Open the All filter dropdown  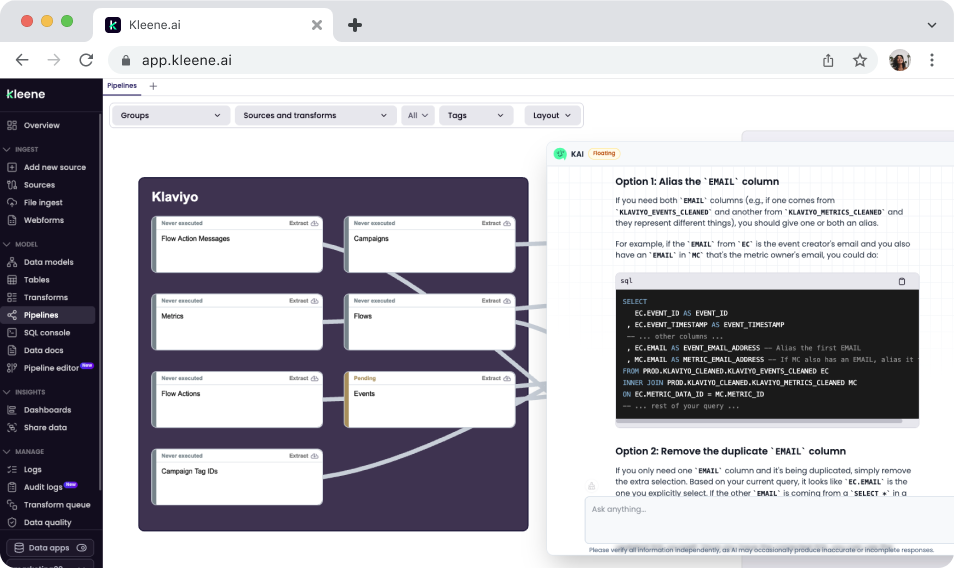point(417,116)
